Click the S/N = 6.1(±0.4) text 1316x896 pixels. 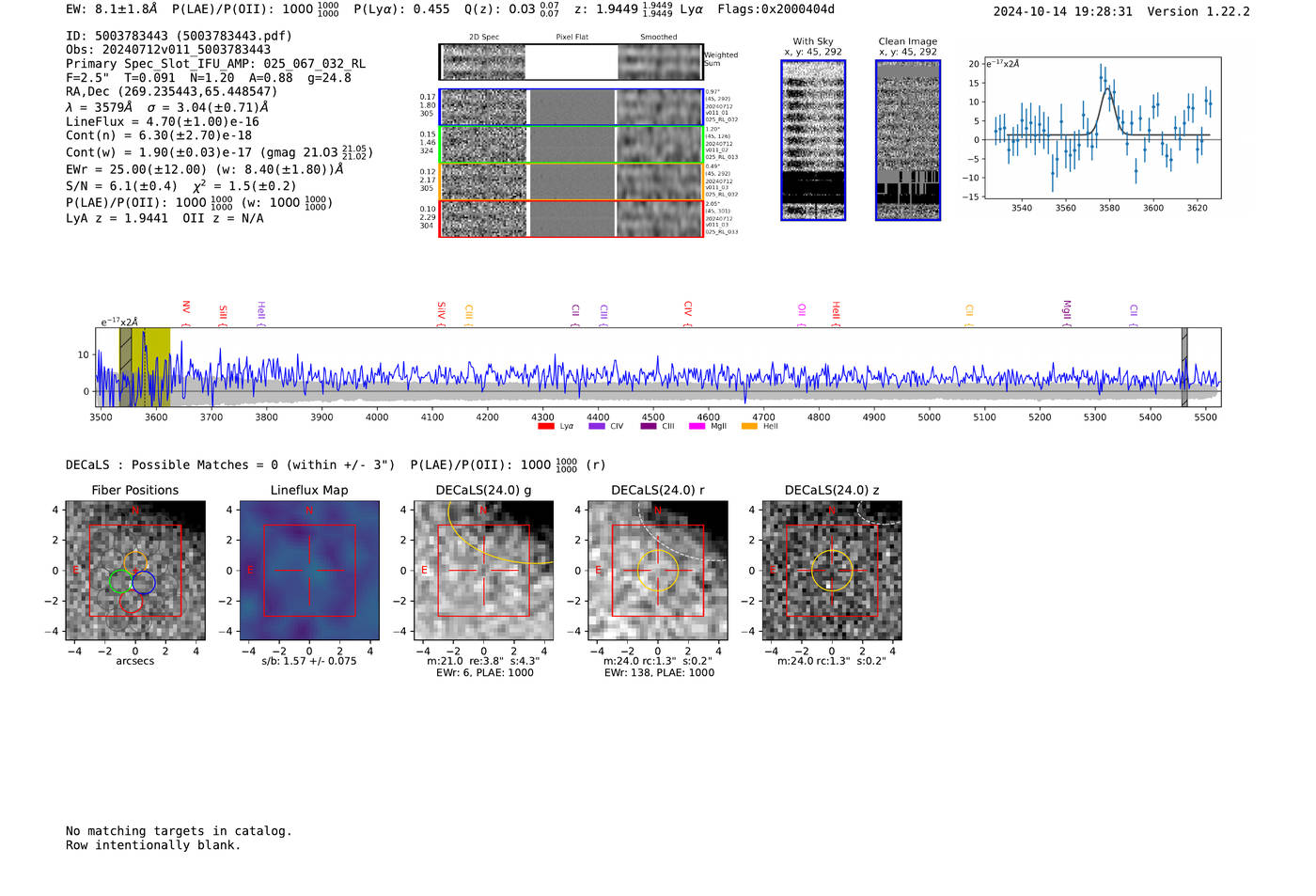pos(121,186)
